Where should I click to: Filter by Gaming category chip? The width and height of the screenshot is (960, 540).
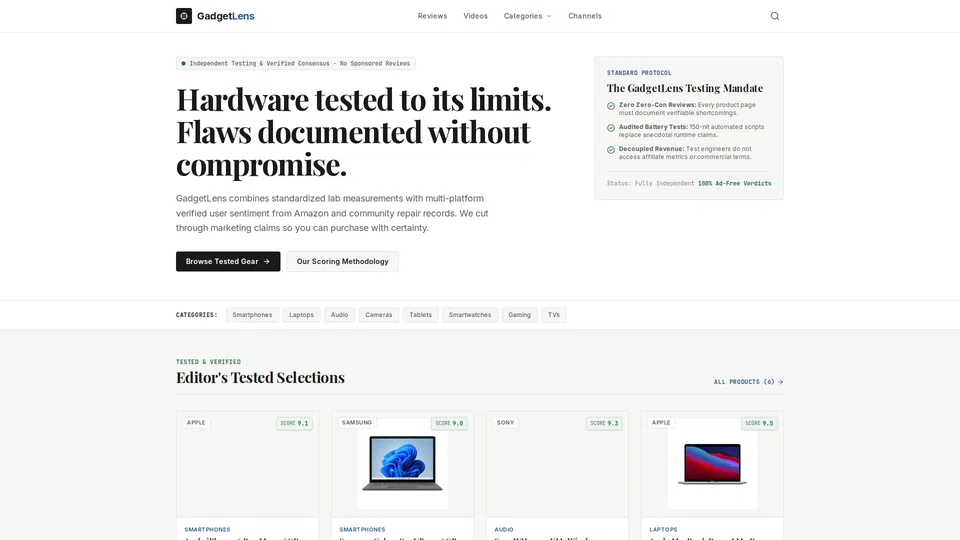(519, 315)
